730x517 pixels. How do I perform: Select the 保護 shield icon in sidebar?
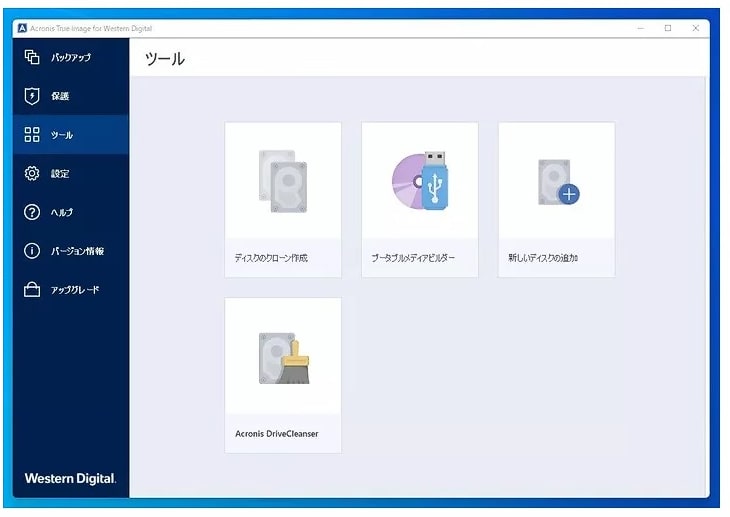click(32, 96)
